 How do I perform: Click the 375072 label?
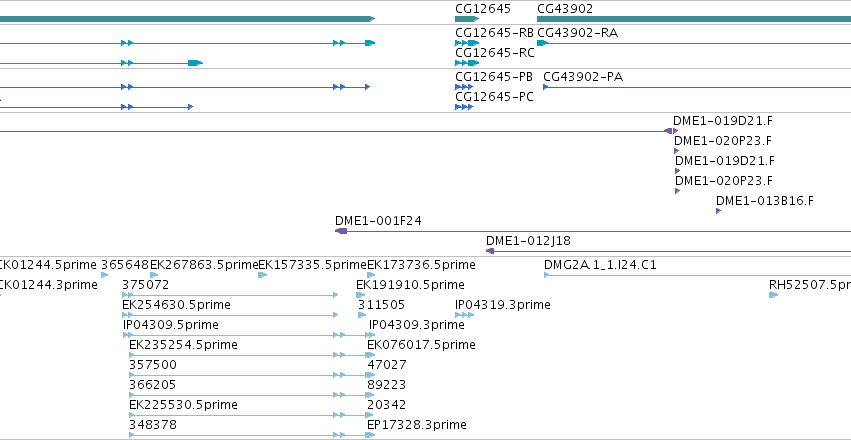[x=145, y=285]
